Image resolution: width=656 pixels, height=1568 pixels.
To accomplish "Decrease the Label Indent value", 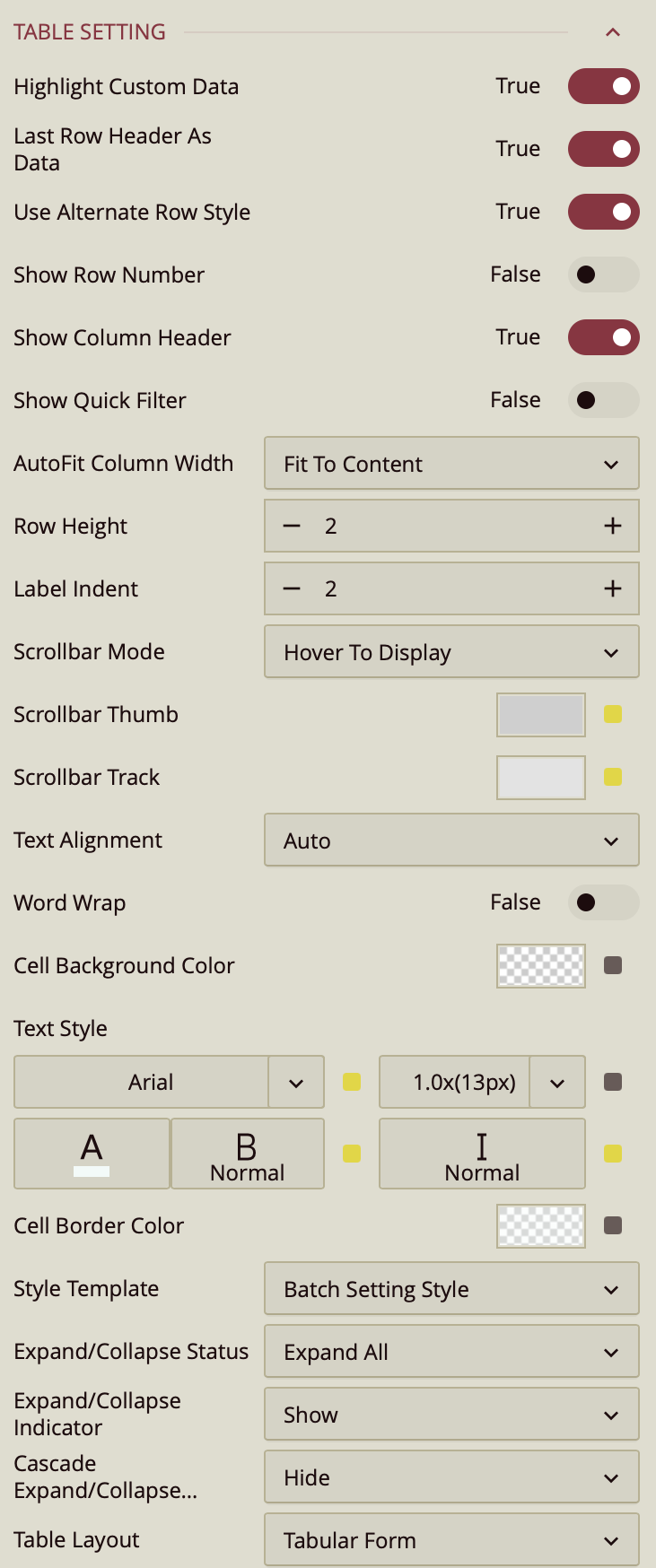I will (292, 588).
